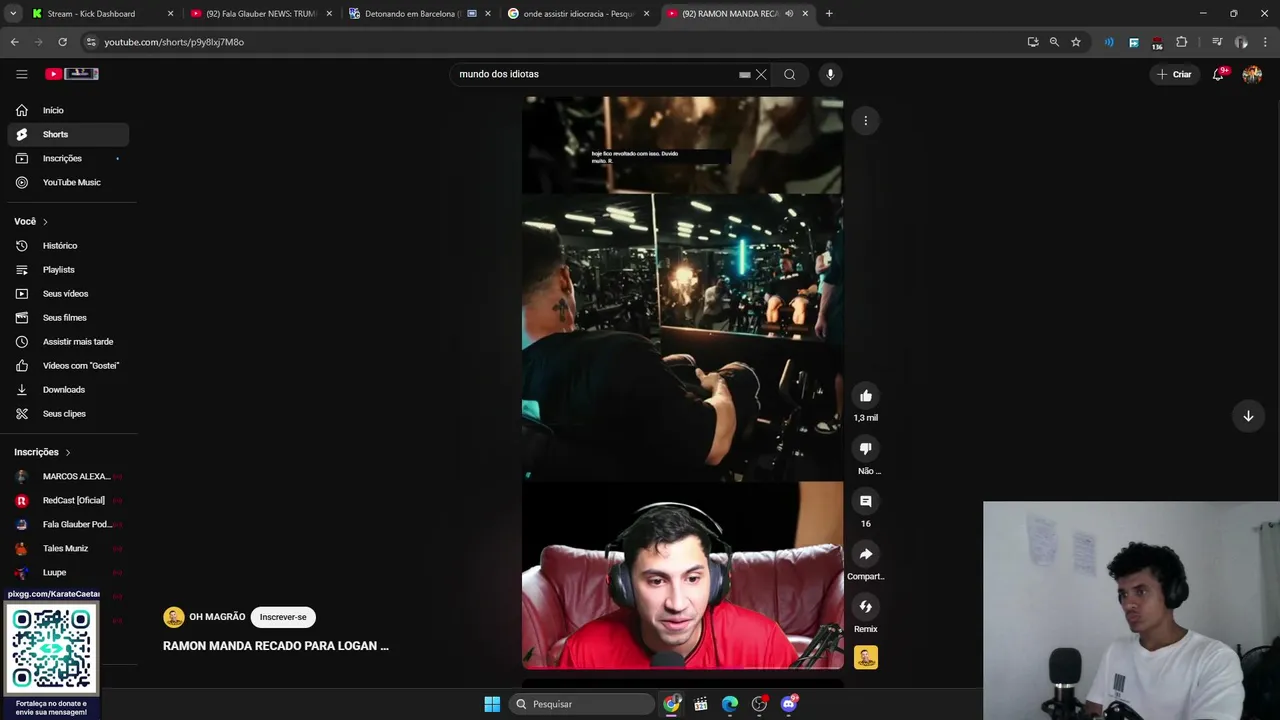Viewport: 1280px width, 720px height.
Task: Click the install app icon in address bar
Action: pos(1033,42)
